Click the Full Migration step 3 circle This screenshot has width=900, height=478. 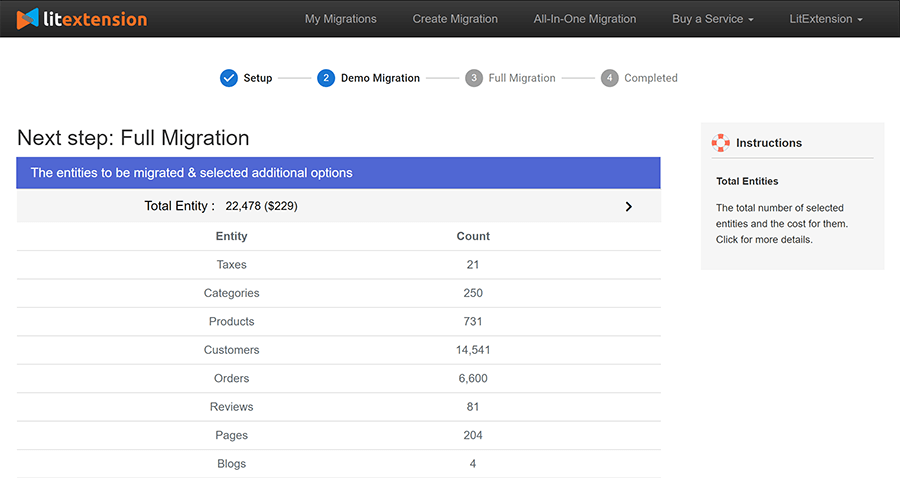point(474,78)
